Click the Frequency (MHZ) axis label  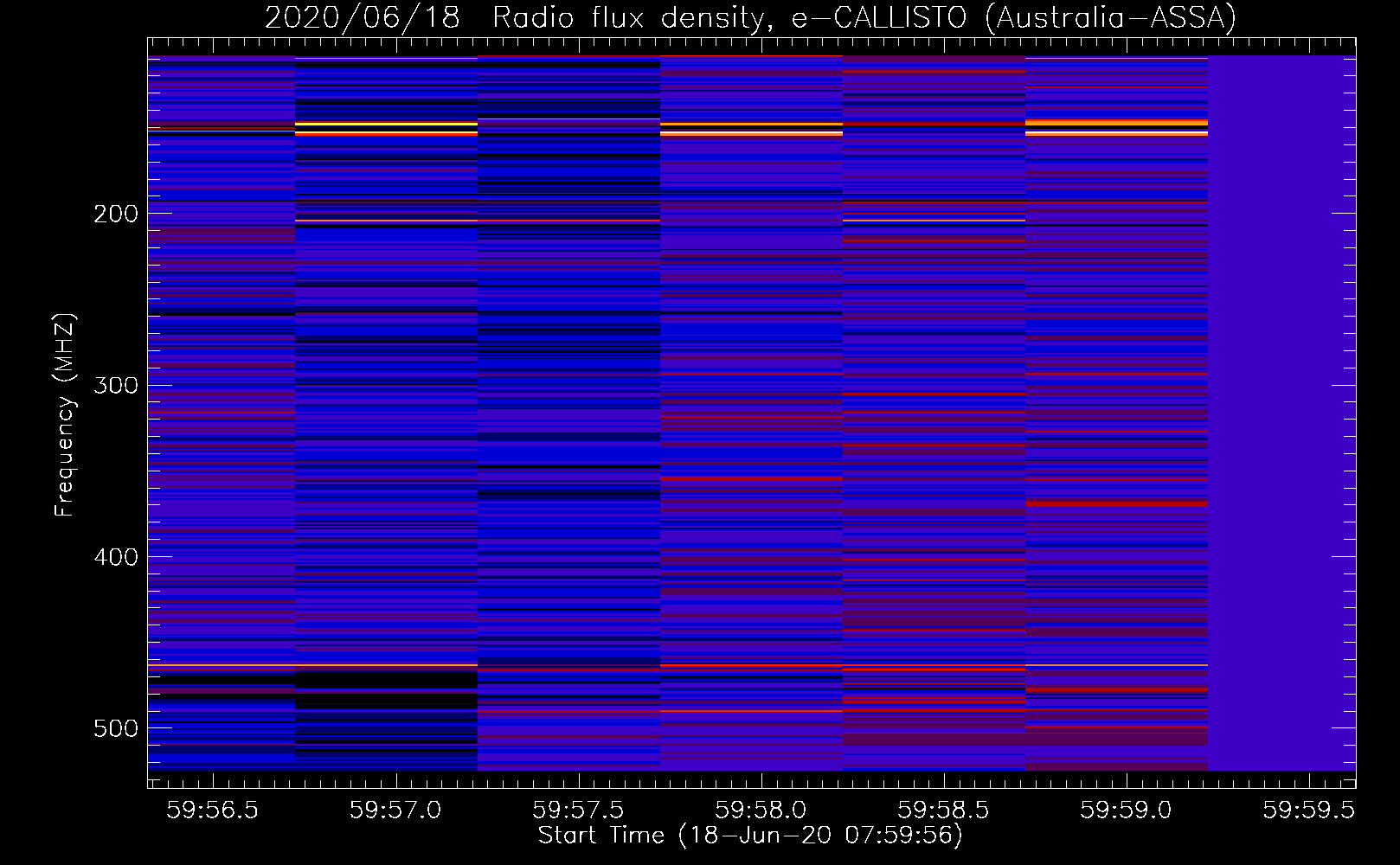[x=65, y=414]
